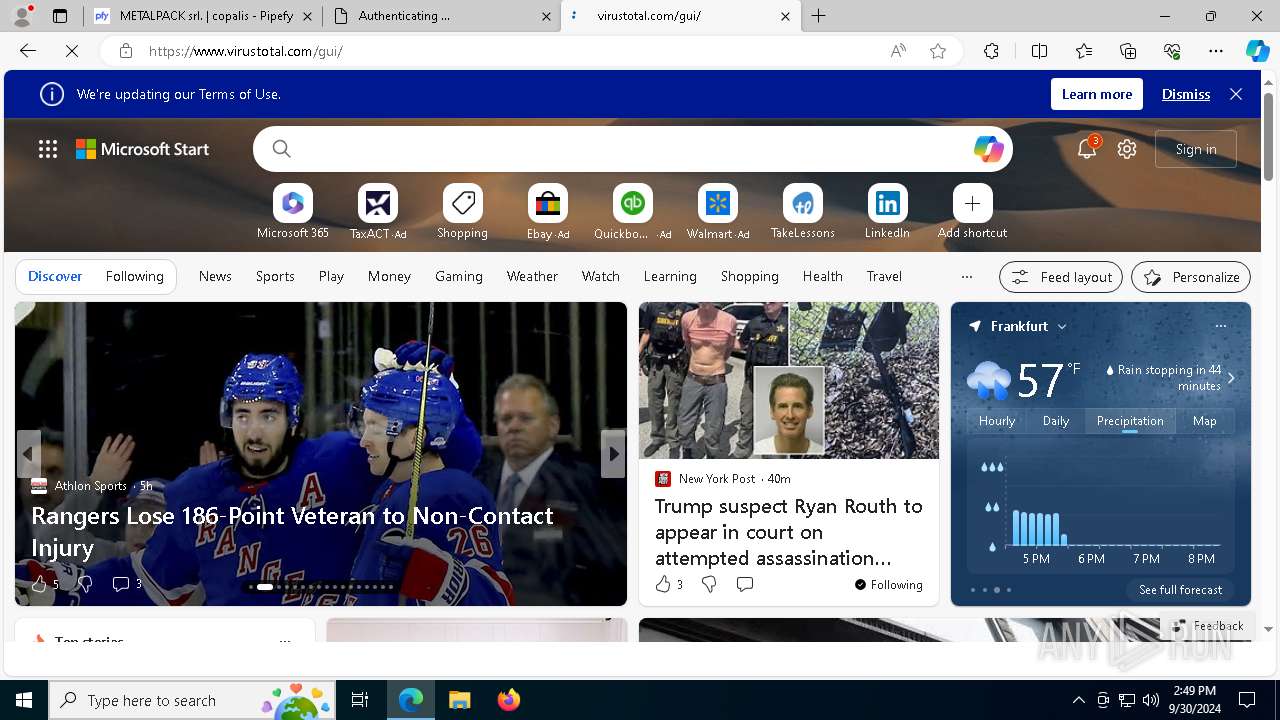Open the Feed layout options
Image resolution: width=1280 pixels, height=720 pixels.
(x=1061, y=277)
